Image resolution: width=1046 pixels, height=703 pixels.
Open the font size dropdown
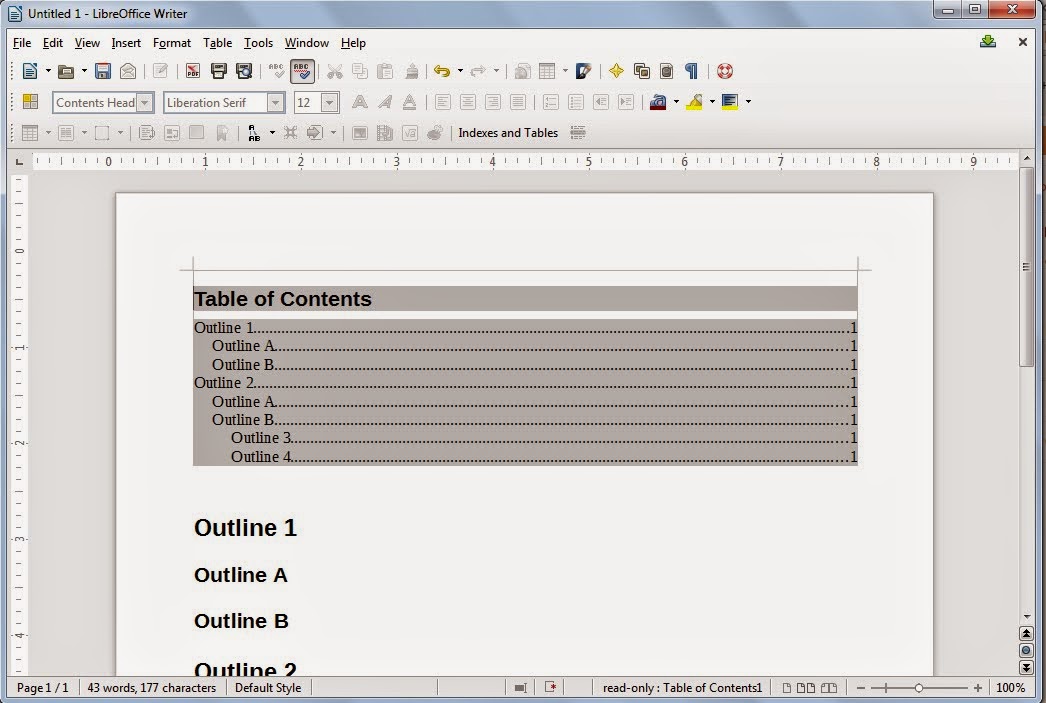[x=331, y=102]
